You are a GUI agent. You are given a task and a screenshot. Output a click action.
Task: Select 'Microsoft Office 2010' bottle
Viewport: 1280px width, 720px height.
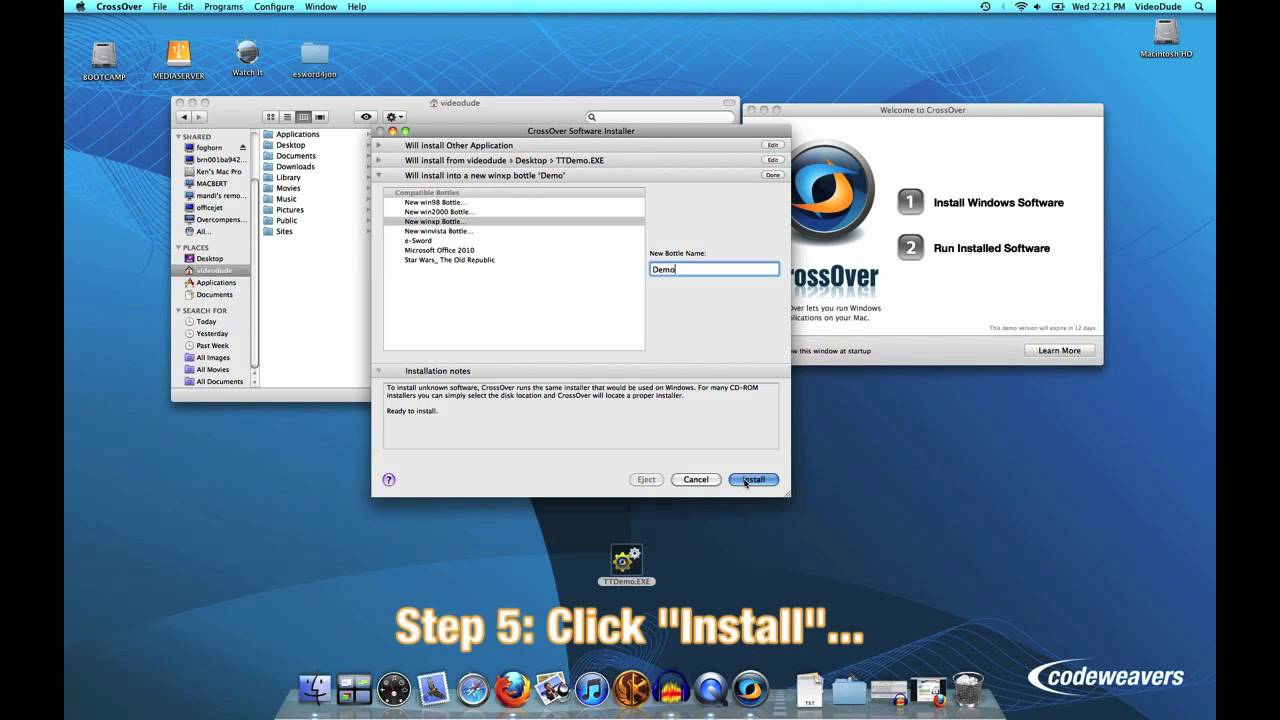click(514, 250)
